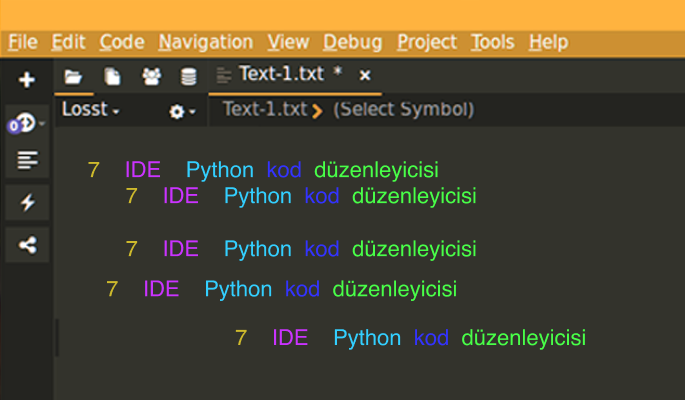
Task: Open the Debug menu
Action: tap(352, 42)
